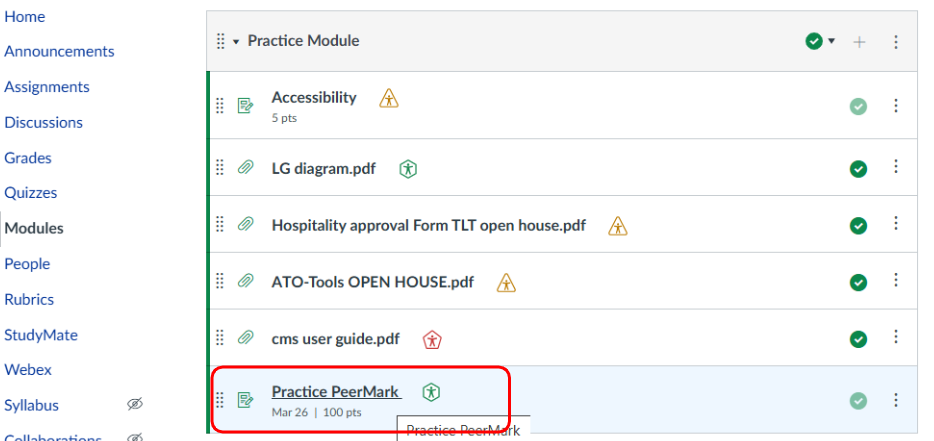The width and height of the screenshot is (934, 441).
Task: Open the Practice PeerMark assignment link
Action: pos(335,392)
